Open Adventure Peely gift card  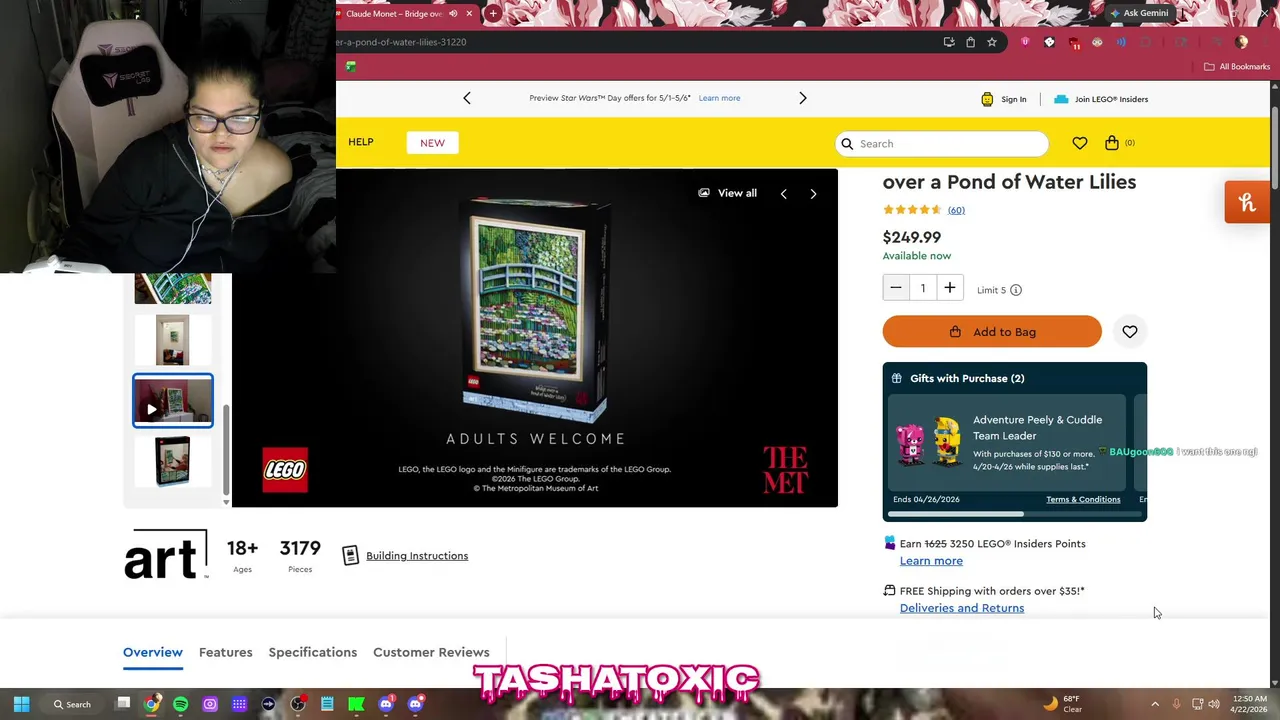click(1007, 442)
